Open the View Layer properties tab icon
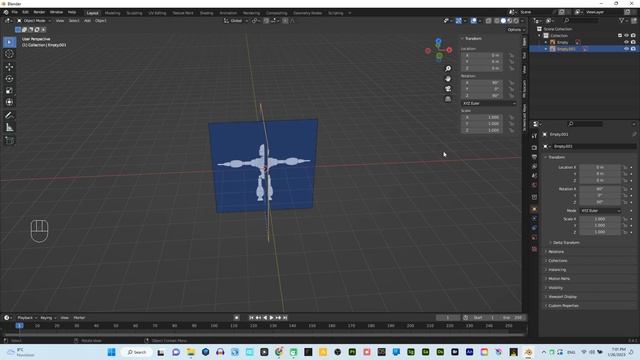The height and width of the screenshot is (360, 640). [x=534, y=167]
